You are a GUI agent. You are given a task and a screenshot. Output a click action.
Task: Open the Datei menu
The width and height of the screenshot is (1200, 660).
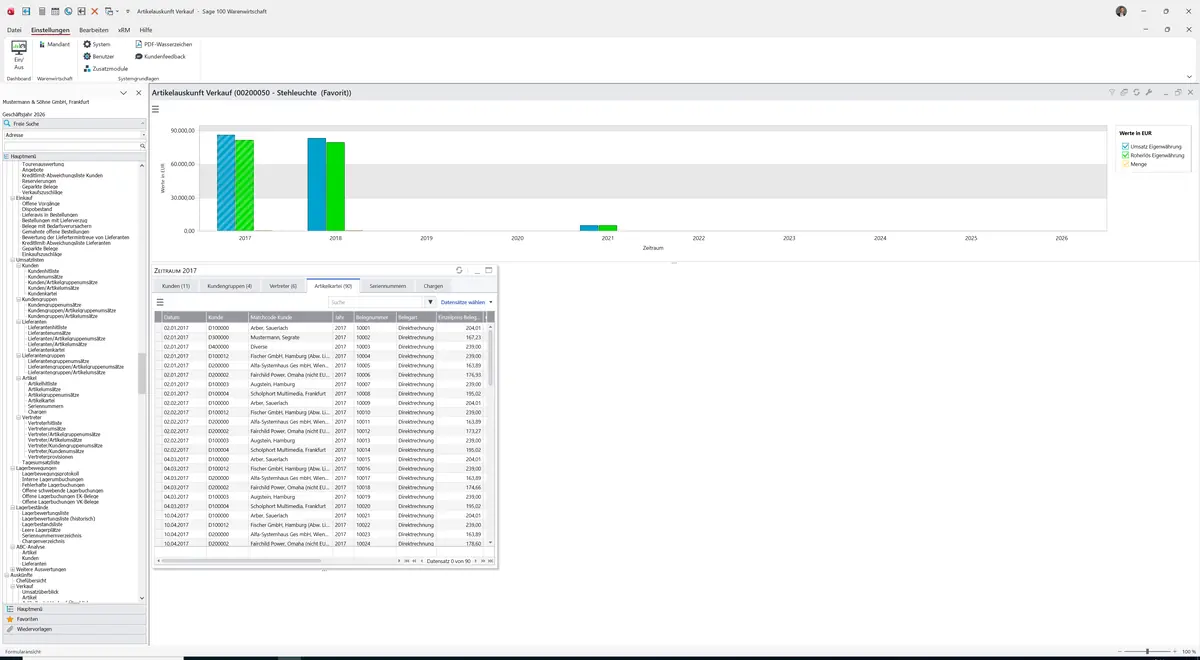[x=14, y=30]
